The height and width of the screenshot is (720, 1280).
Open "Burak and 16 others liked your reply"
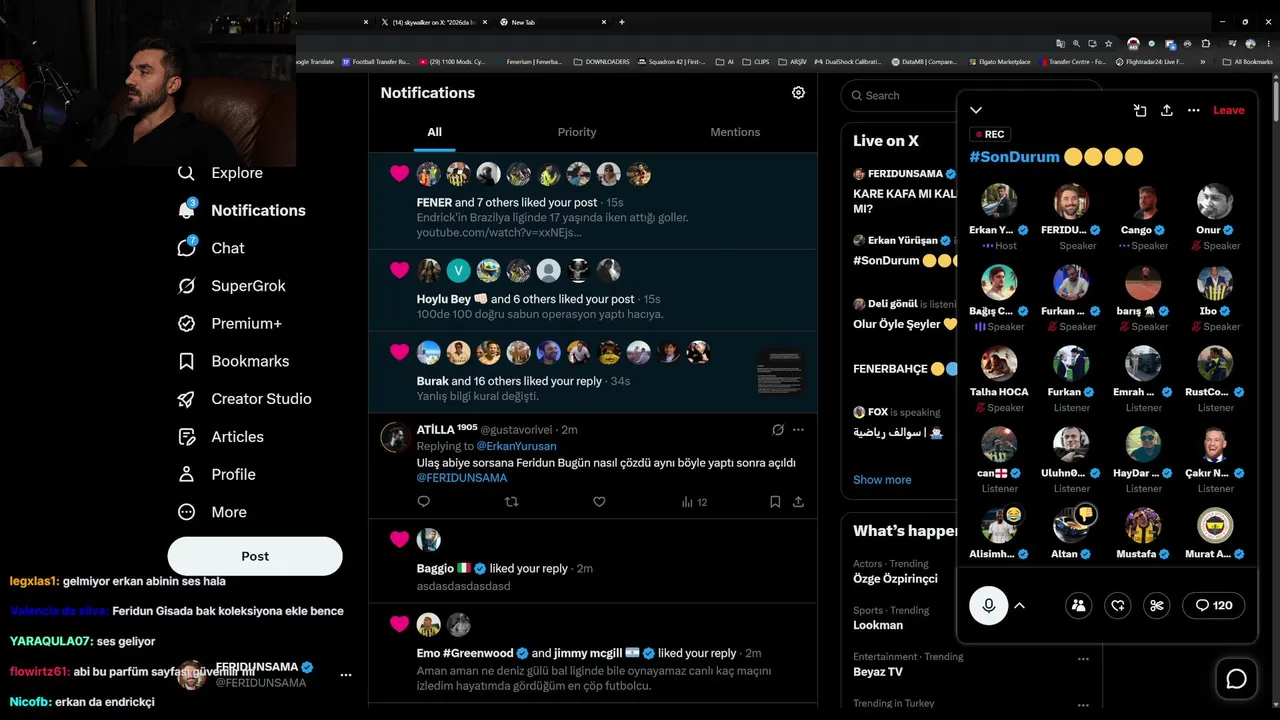point(593,373)
